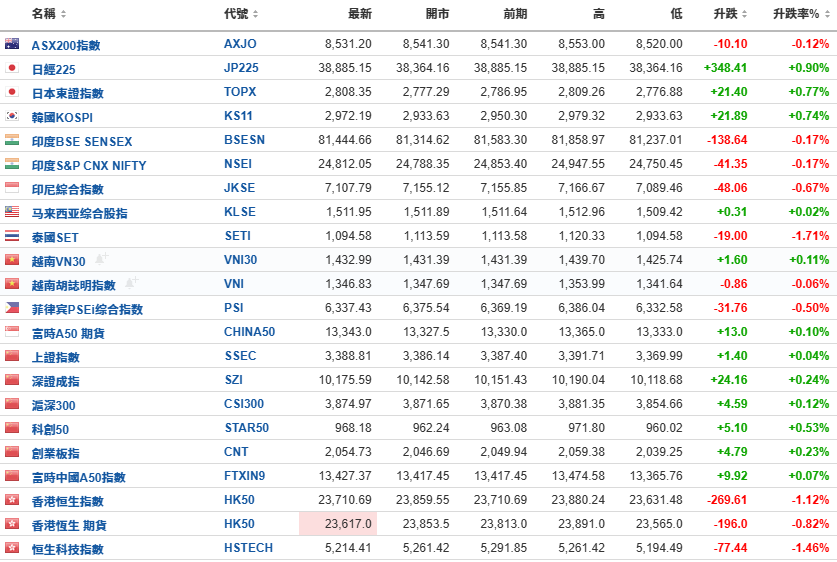Screen dimensions: 837x562
Task: Open the 越南胡誌明指數 link
Action: (73, 286)
